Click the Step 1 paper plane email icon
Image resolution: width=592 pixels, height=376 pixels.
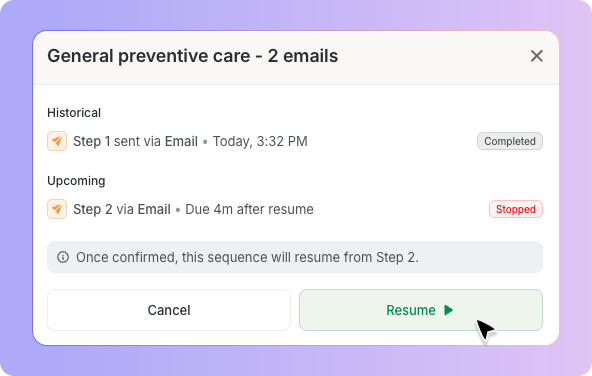(57, 141)
